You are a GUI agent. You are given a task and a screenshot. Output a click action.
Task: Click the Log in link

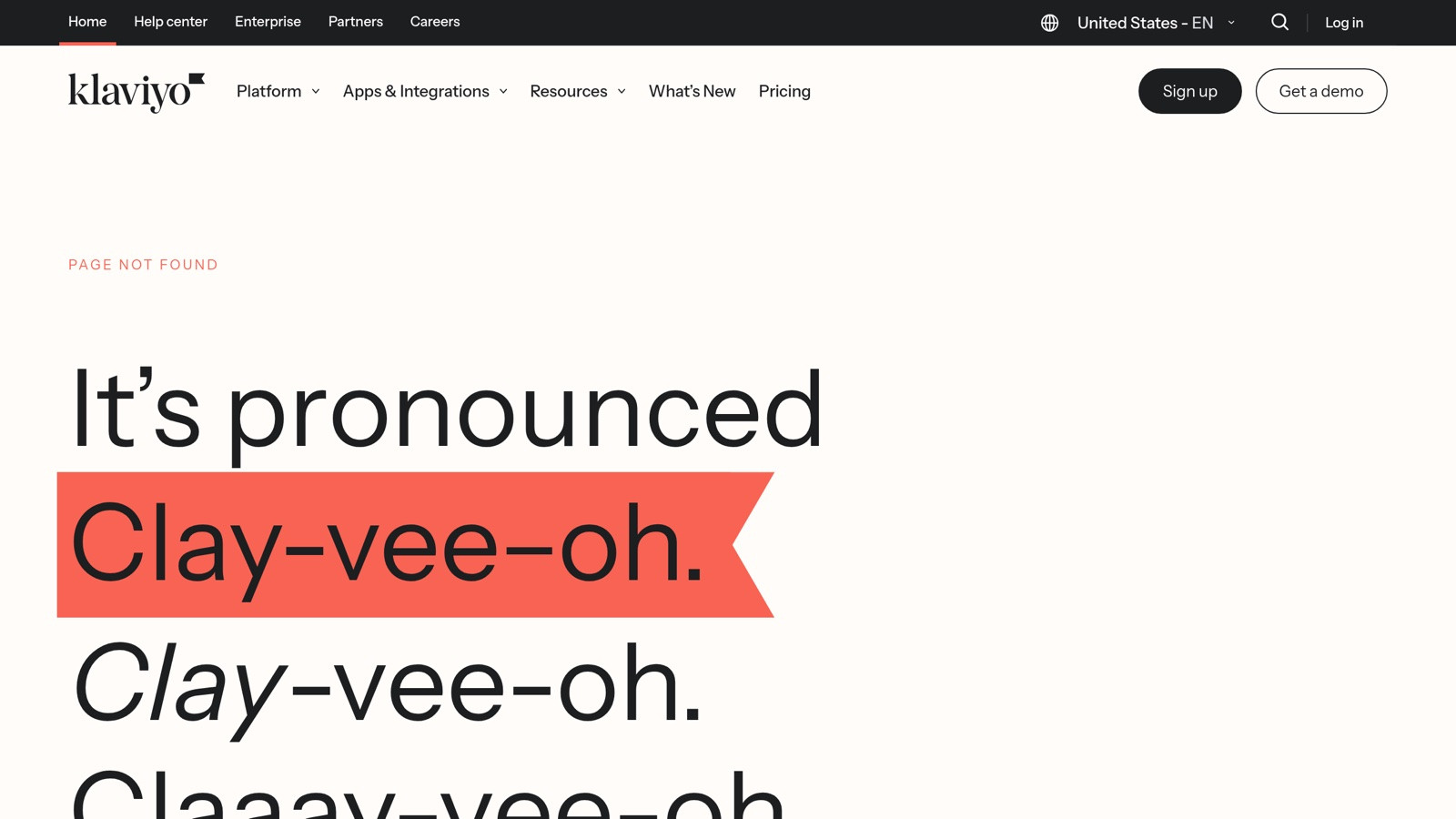[1344, 23]
